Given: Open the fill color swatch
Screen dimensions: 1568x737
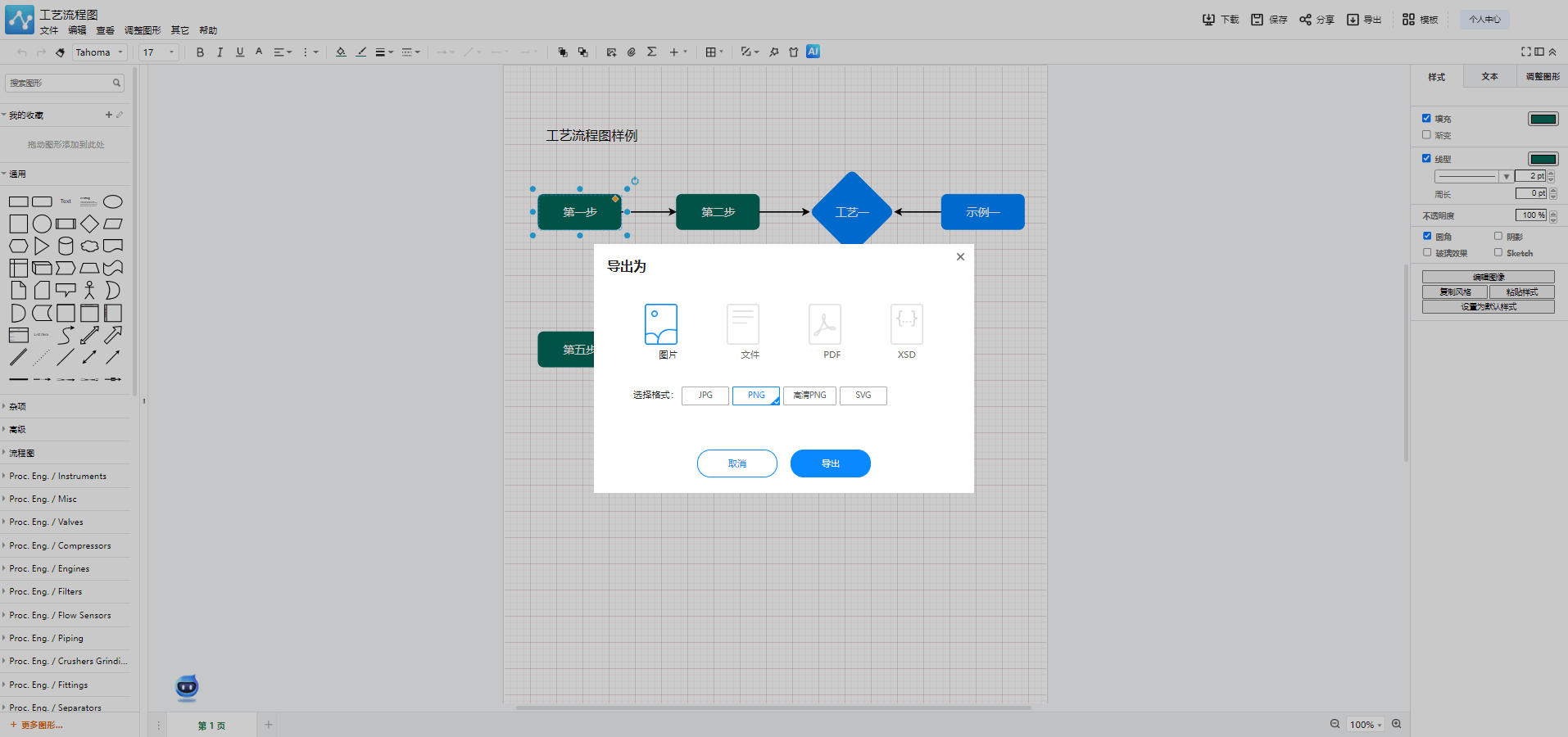Looking at the screenshot, I should [x=1543, y=120].
